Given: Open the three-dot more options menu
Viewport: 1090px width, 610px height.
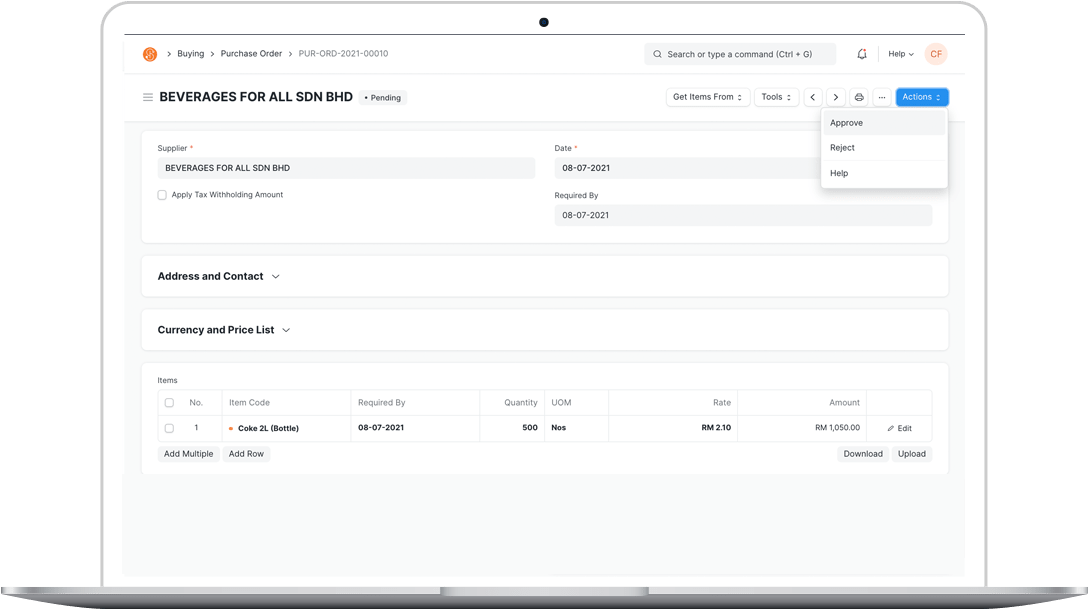Looking at the screenshot, I should click(x=882, y=98).
